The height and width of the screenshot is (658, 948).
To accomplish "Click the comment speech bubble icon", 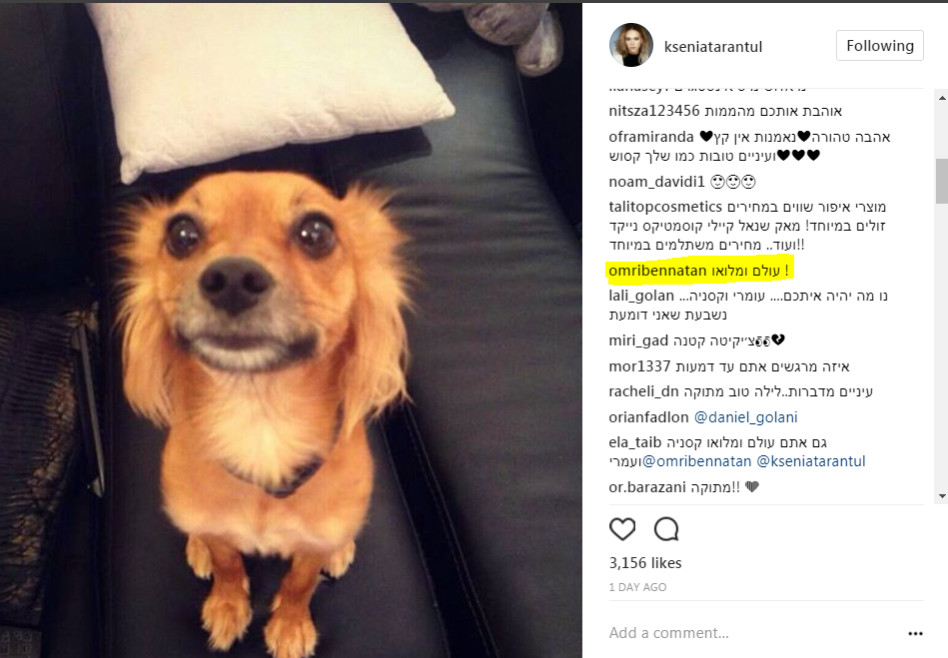I will [x=666, y=529].
